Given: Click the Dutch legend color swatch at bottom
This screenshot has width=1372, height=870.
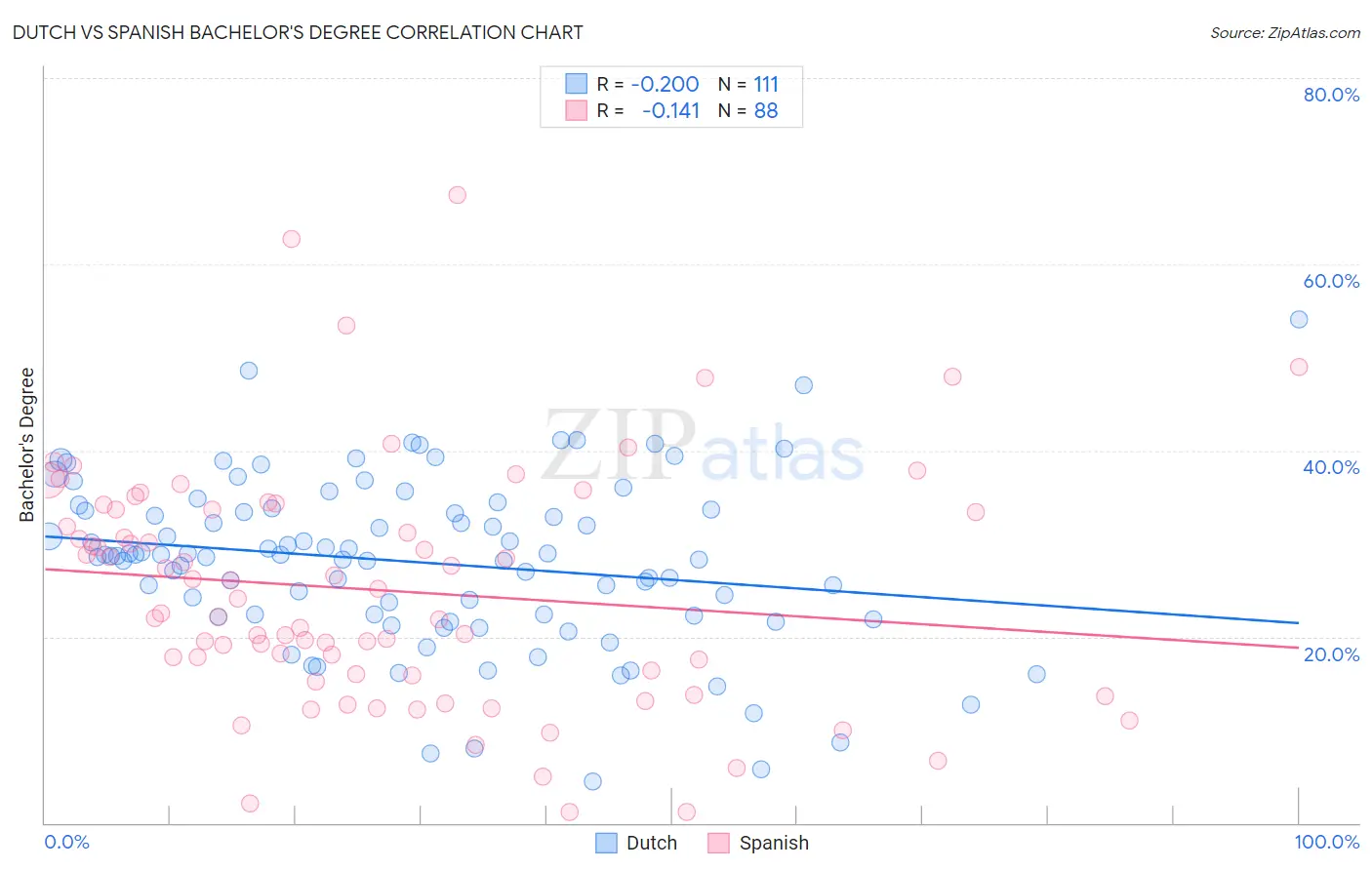Looking at the screenshot, I should (x=606, y=843).
